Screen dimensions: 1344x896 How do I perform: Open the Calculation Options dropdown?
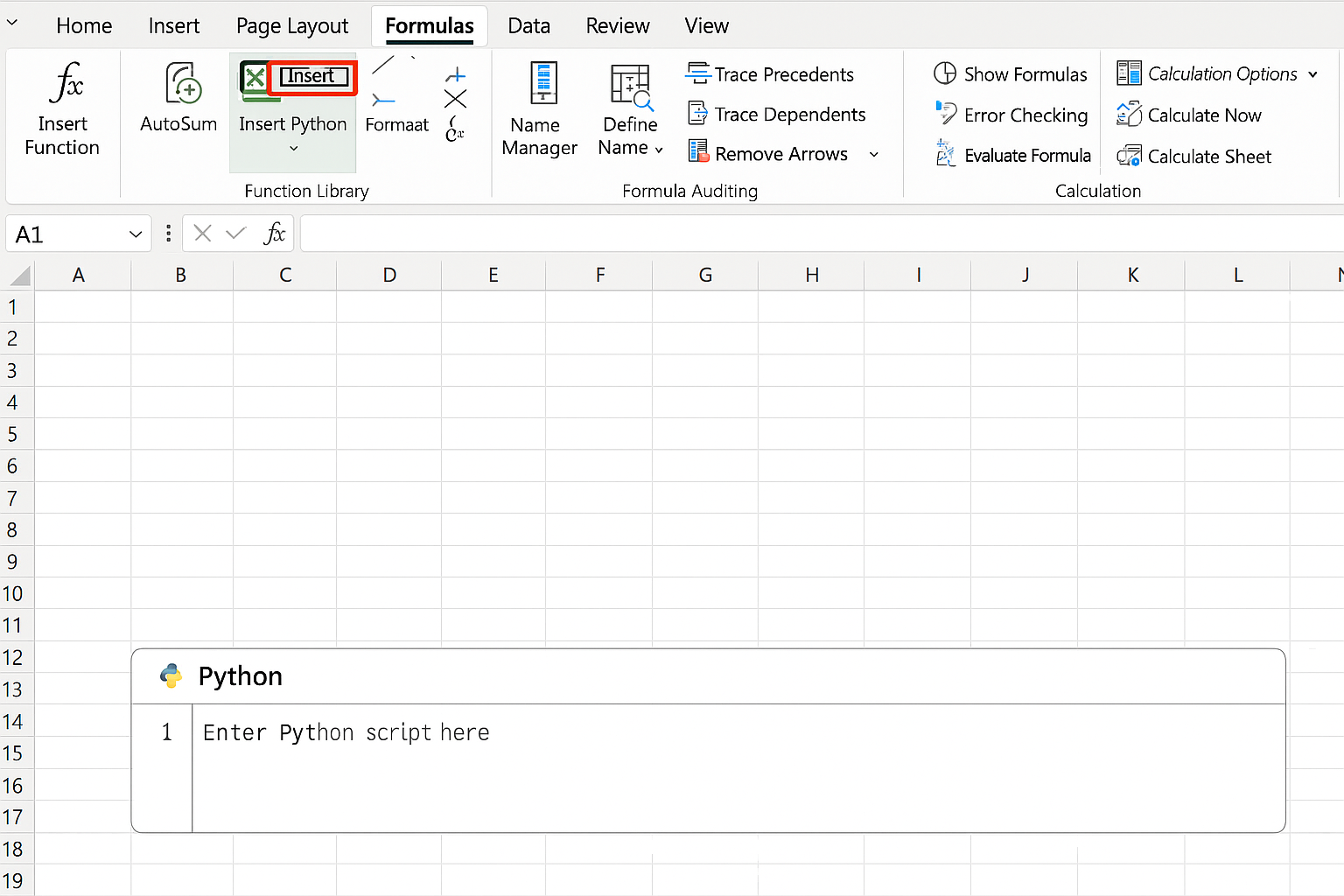pos(1217,73)
